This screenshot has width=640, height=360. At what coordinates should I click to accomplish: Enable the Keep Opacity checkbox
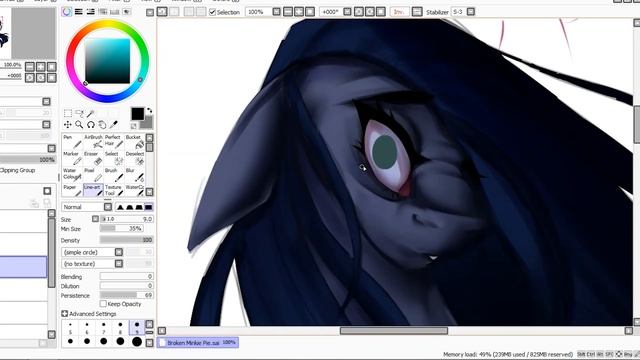coord(103,304)
